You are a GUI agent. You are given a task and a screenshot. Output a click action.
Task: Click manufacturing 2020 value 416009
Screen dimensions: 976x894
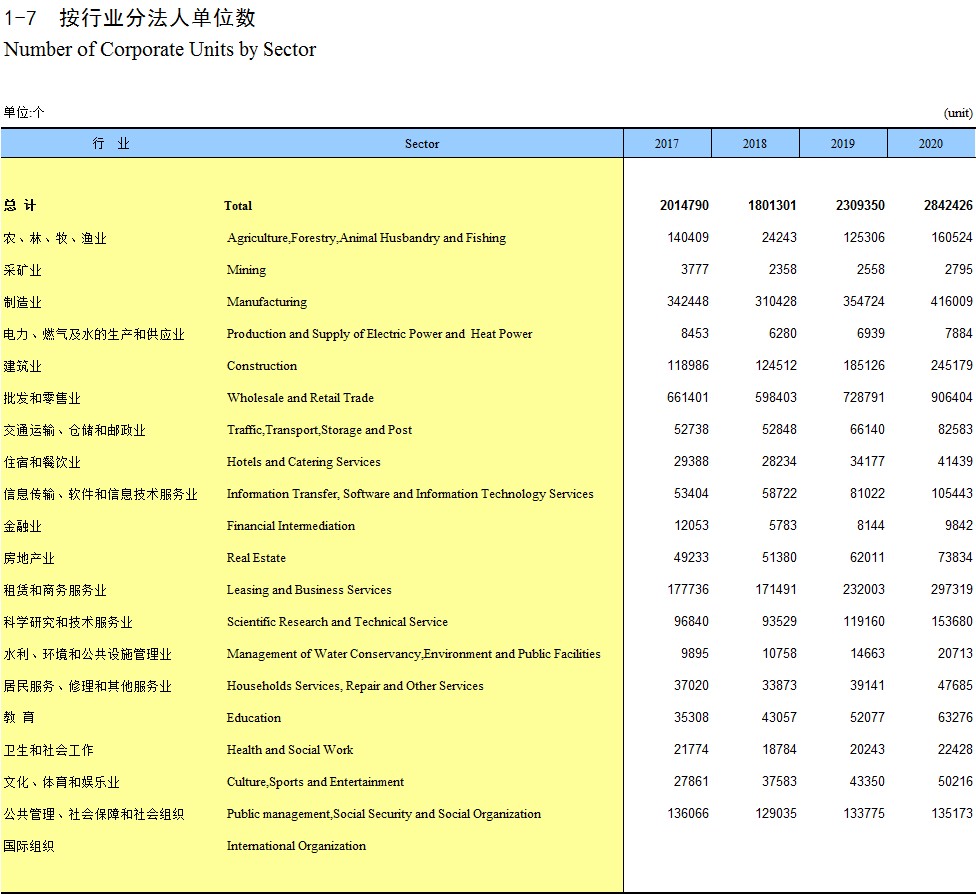point(952,301)
